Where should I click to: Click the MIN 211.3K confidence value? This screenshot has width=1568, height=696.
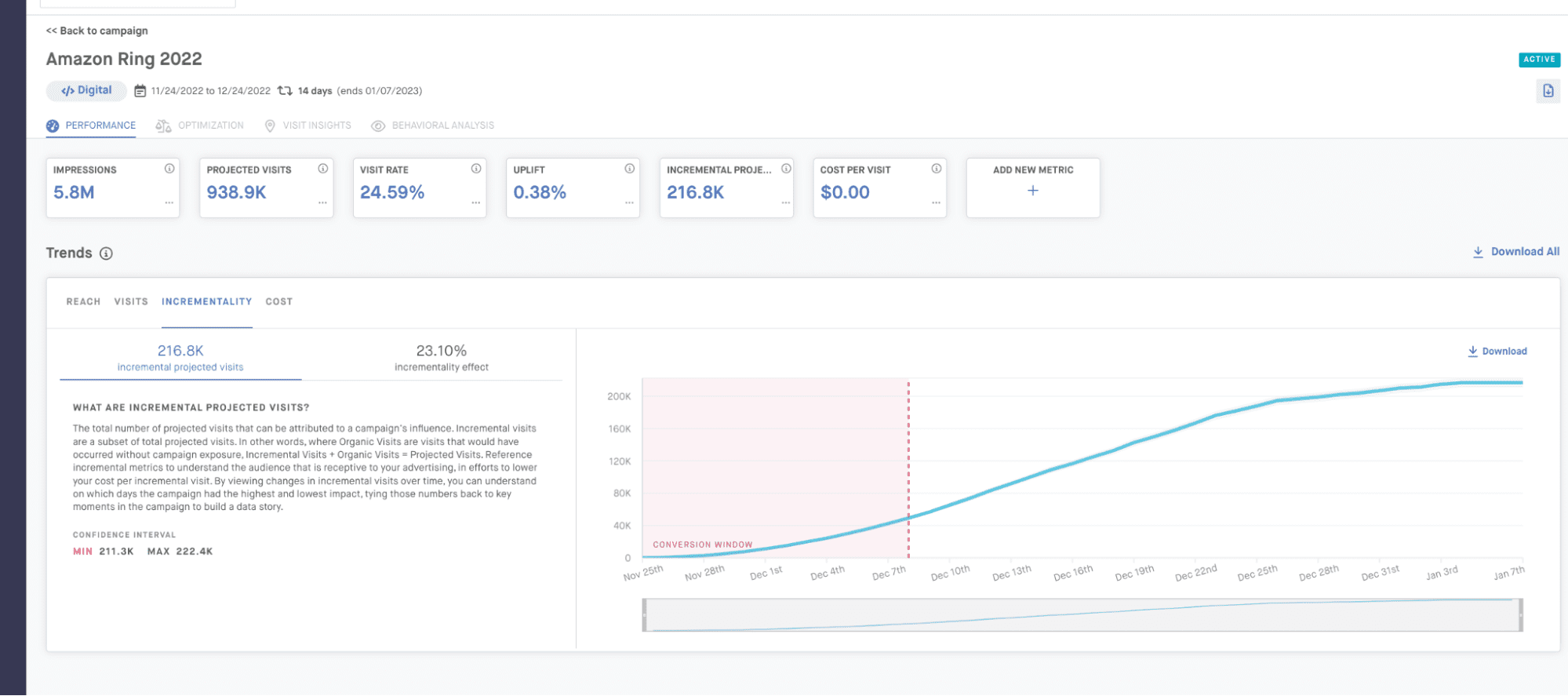[104, 552]
